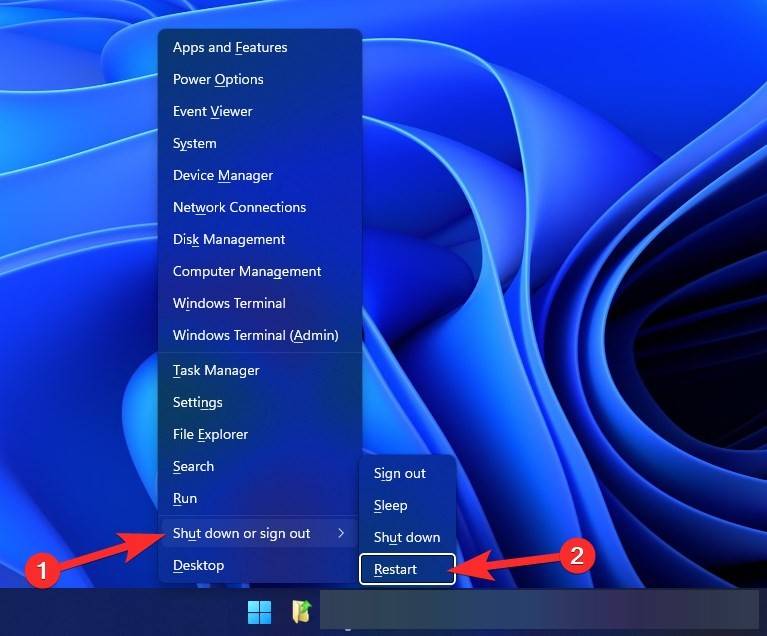Screen dimensions: 767x636
Task: Launch Computer Management
Action: 260,272
